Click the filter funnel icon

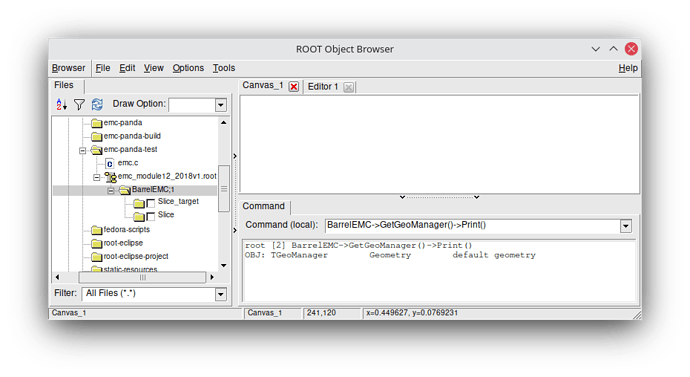point(79,104)
